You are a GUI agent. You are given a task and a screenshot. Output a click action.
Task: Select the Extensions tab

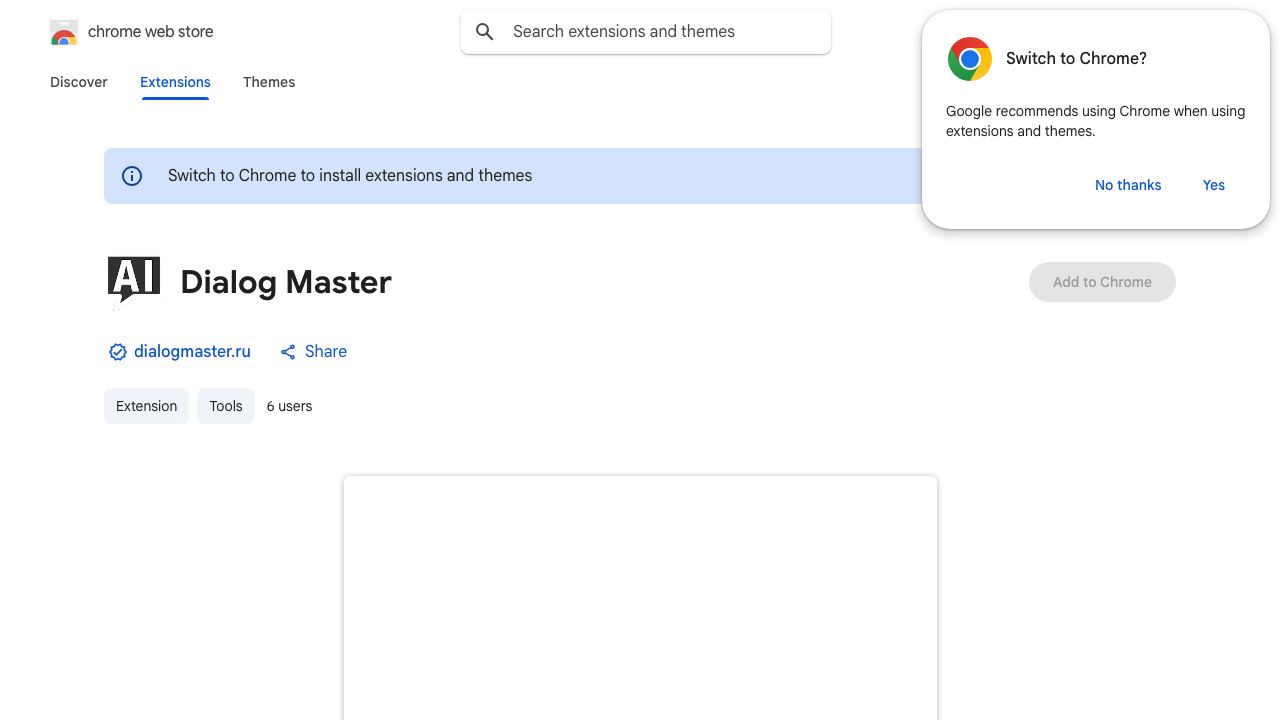(175, 82)
